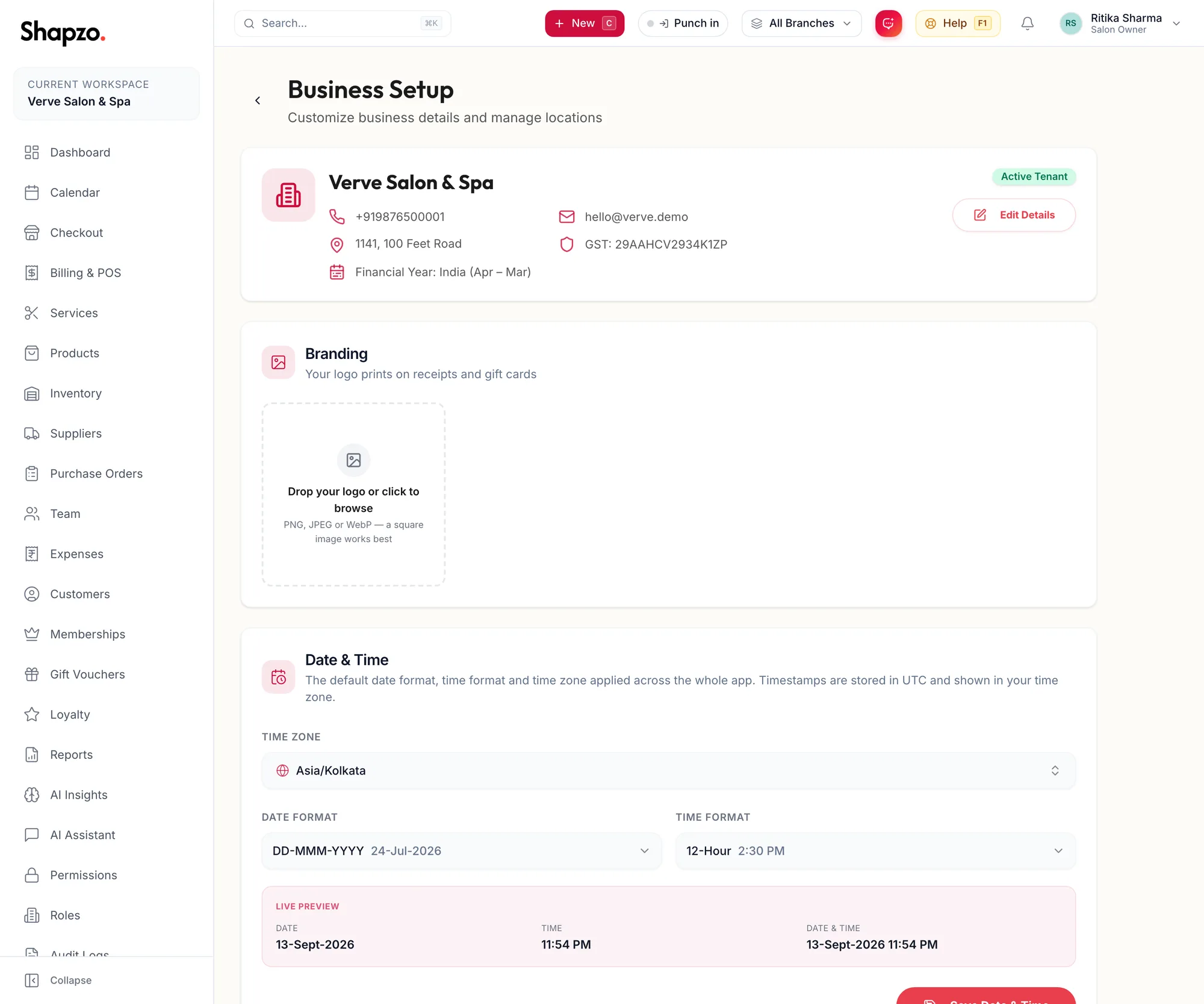Image resolution: width=1204 pixels, height=1004 pixels.
Task: Open the notifications bell
Action: (1027, 23)
